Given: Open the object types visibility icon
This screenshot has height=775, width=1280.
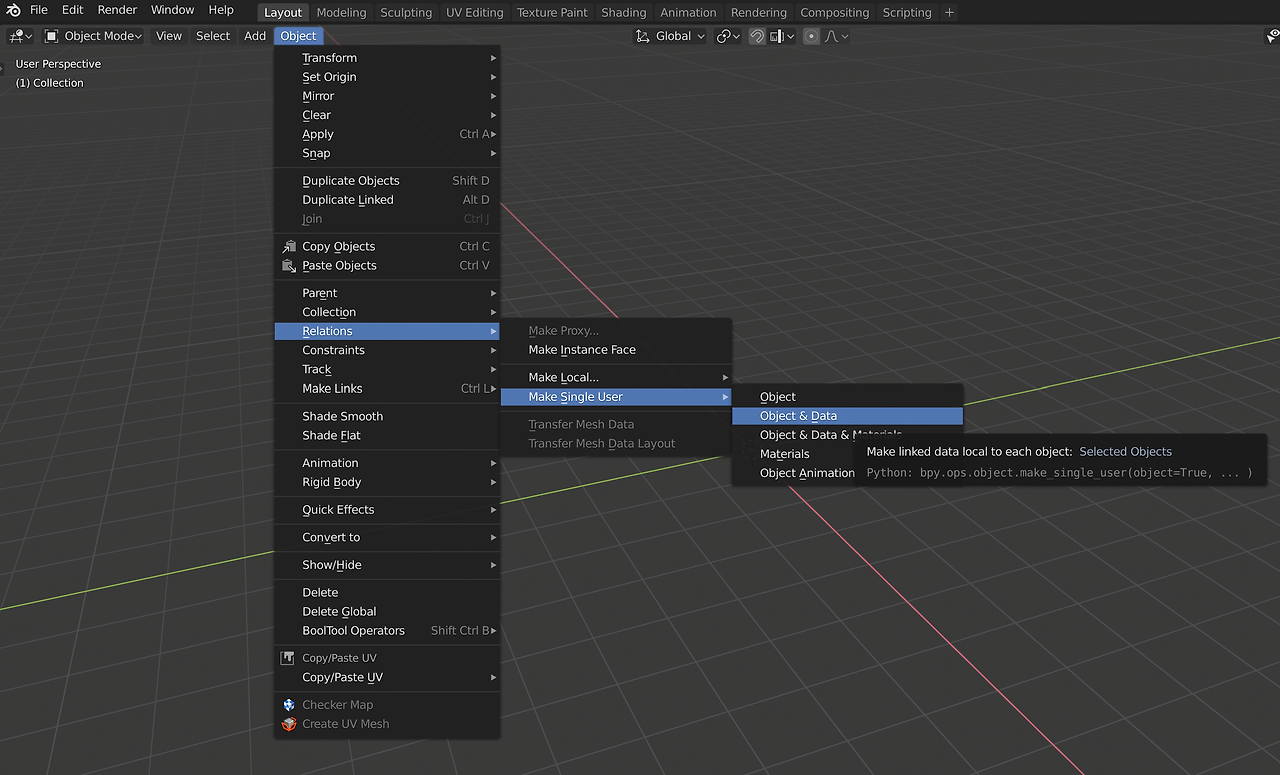Looking at the screenshot, I should pyautogui.click(x=1273, y=36).
